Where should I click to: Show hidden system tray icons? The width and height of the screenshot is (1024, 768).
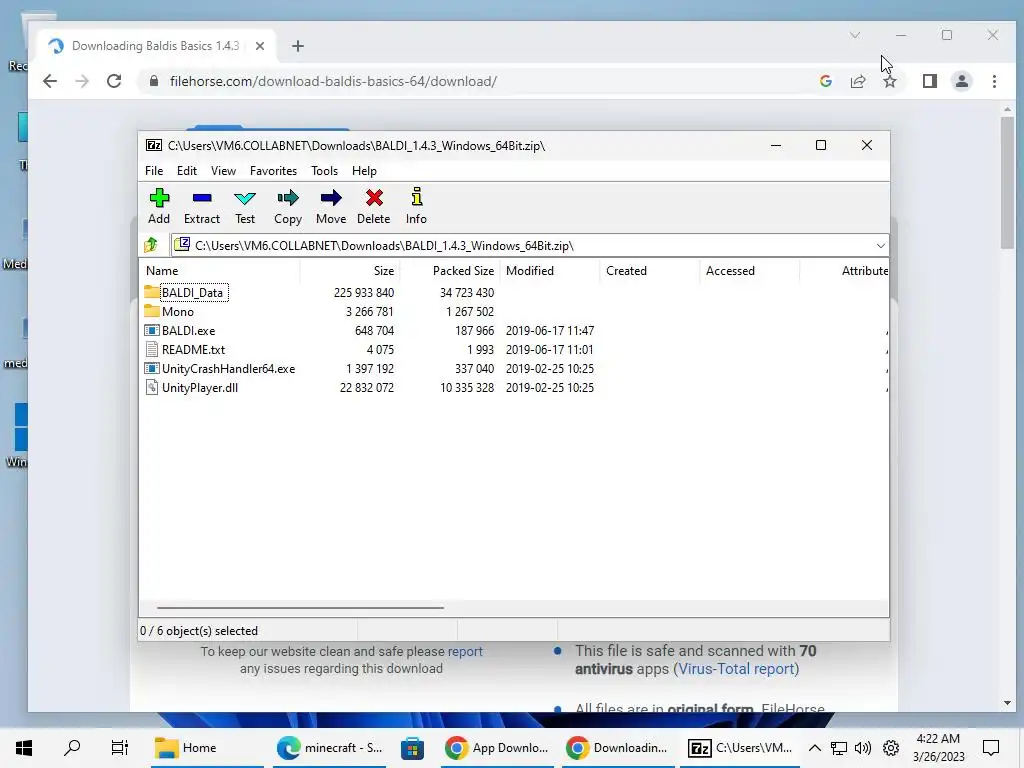coord(814,748)
